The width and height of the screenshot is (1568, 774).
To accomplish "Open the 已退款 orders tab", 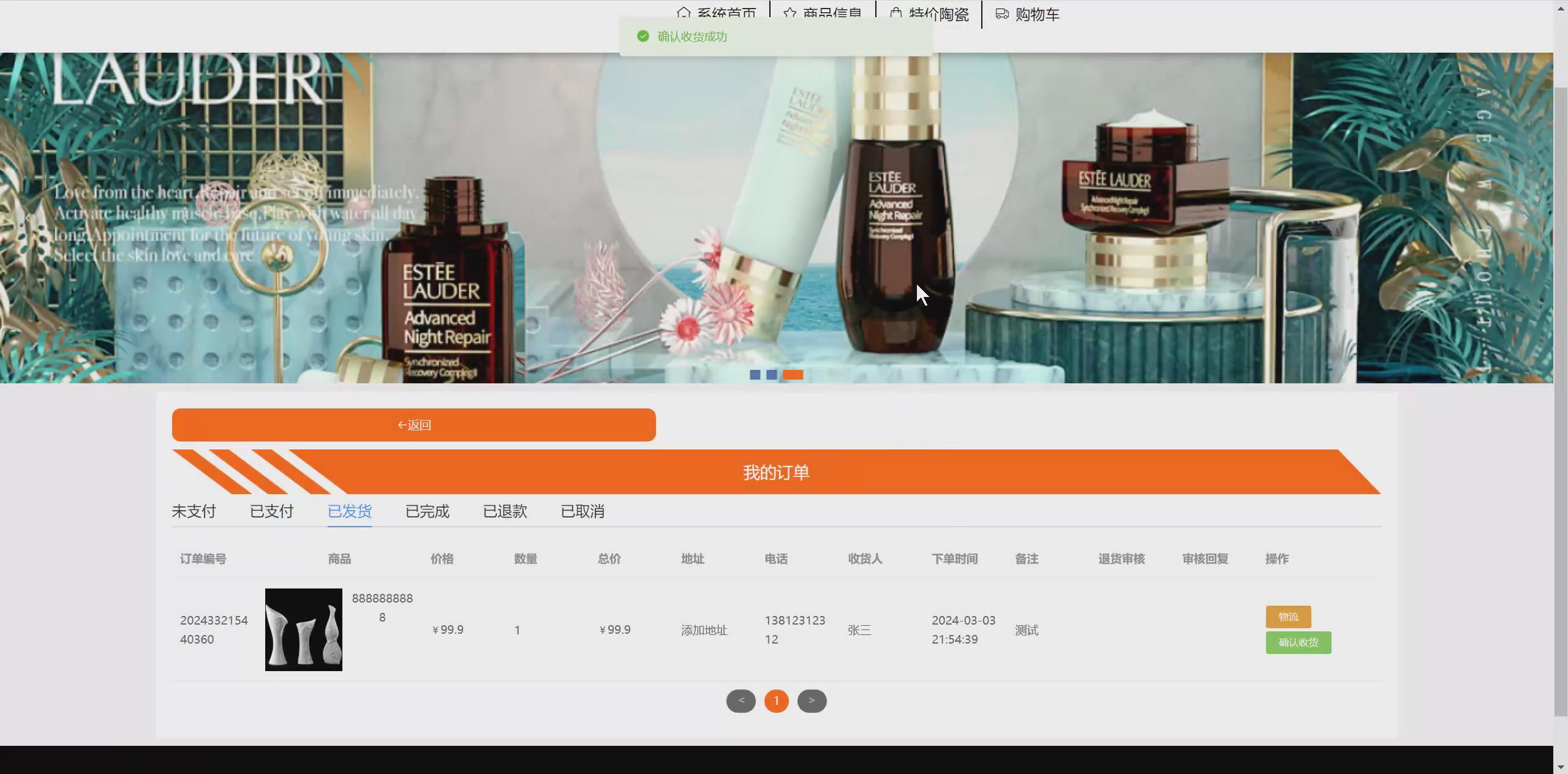I will click(x=505, y=511).
